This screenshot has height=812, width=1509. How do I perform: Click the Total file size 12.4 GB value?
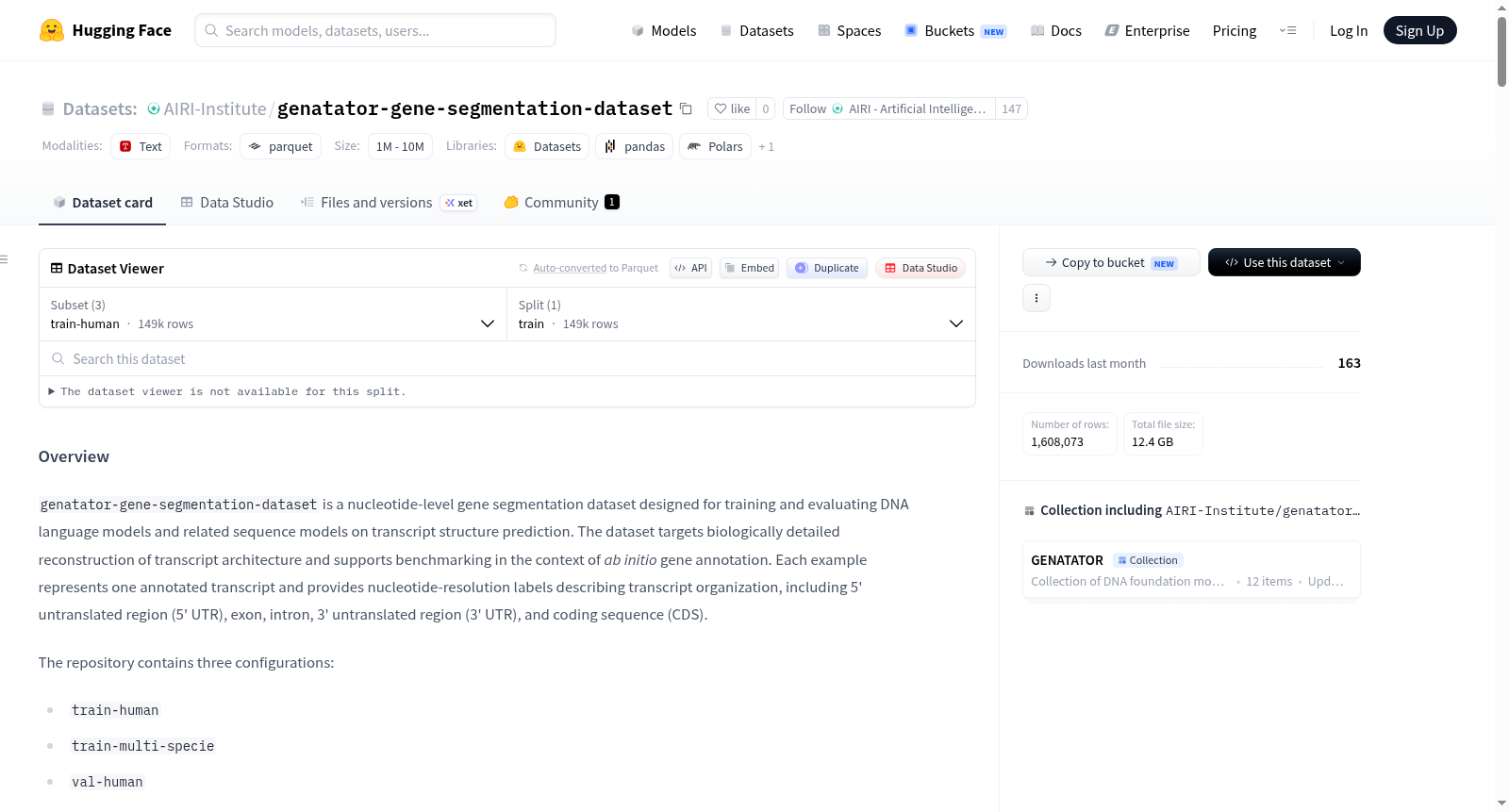pyautogui.click(x=1152, y=441)
